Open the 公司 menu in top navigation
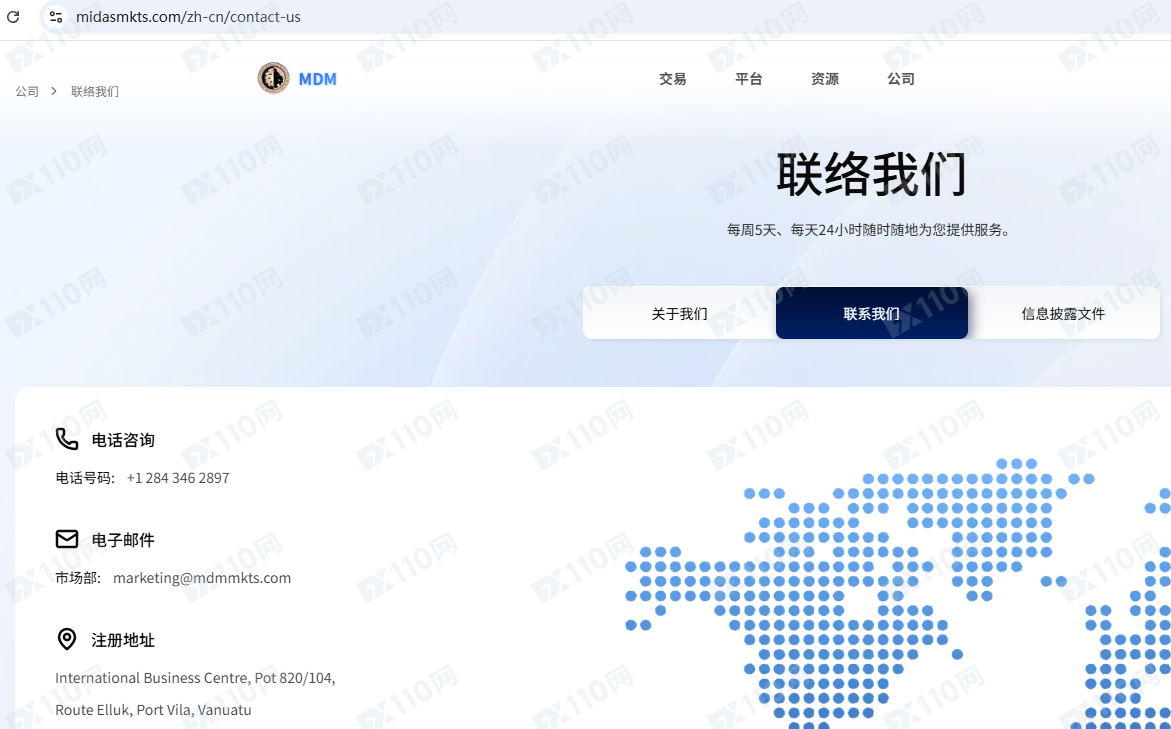This screenshot has width=1171, height=729. coord(900,79)
